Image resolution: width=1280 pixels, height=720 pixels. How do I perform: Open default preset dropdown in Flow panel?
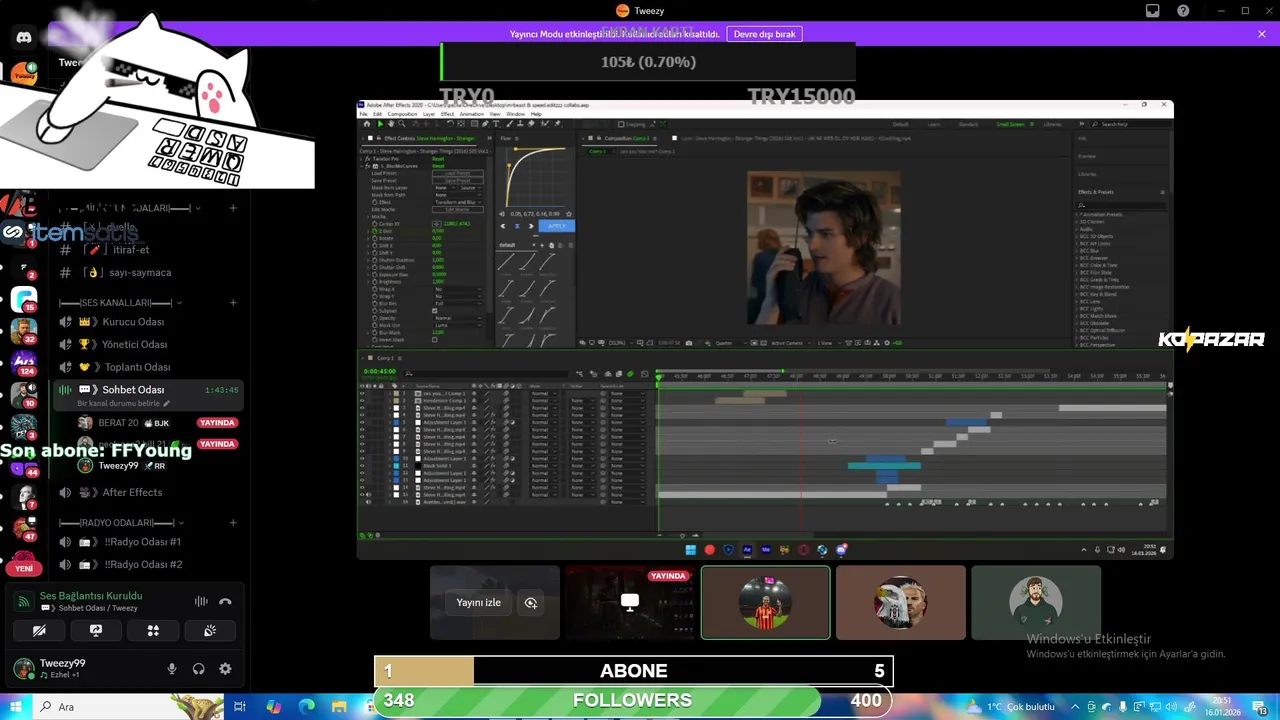click(518, 245)
